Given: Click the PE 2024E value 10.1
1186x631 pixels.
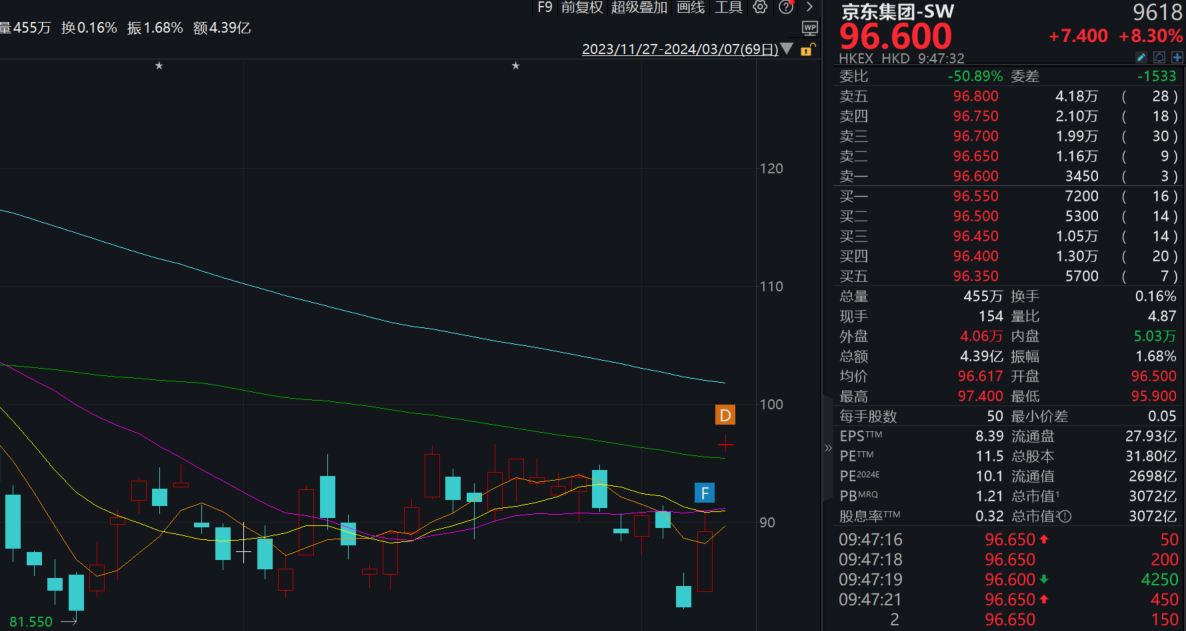Looking at the screenshot, I should [x=989, y=476].
